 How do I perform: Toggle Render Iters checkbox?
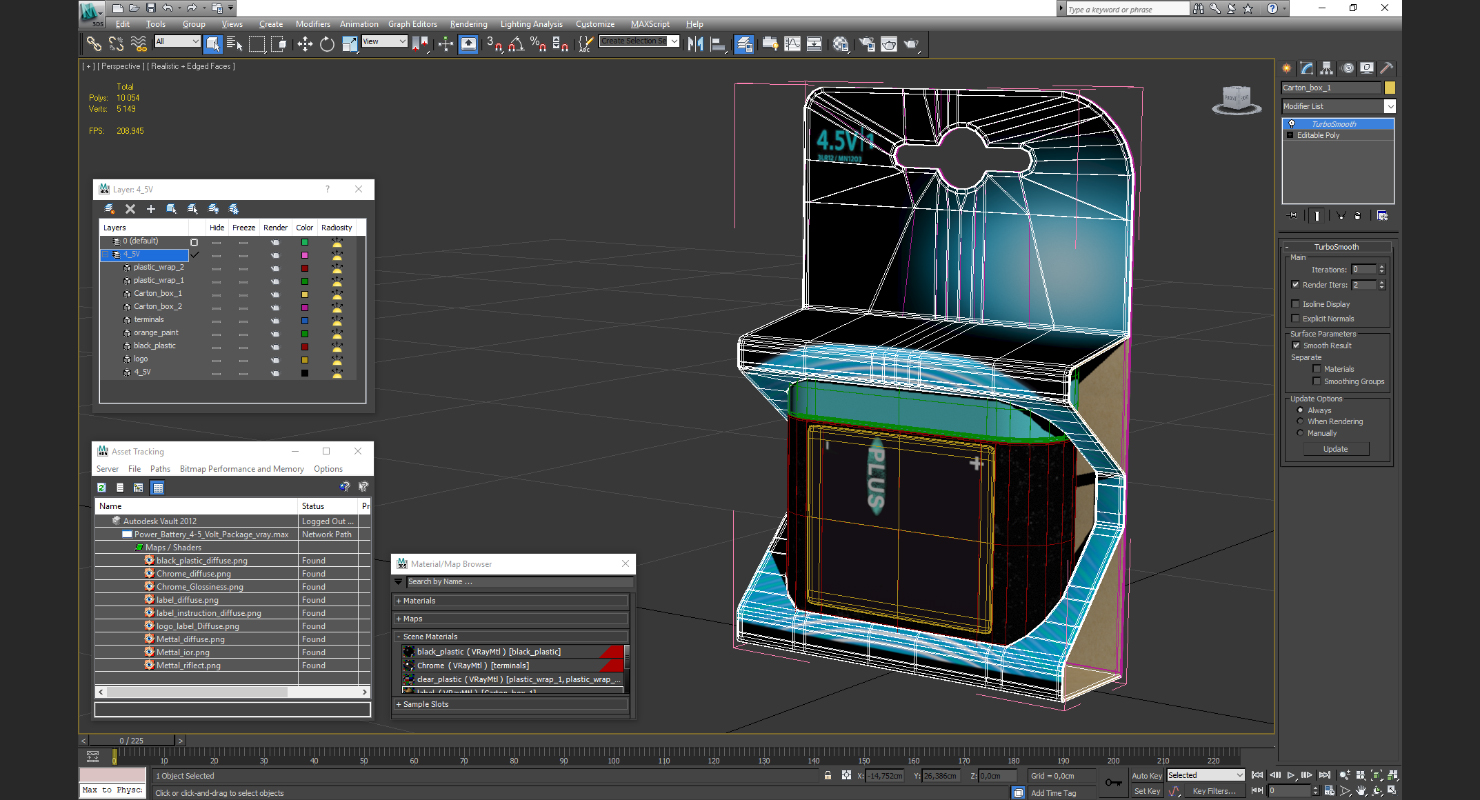click(x=1295, y=285)
